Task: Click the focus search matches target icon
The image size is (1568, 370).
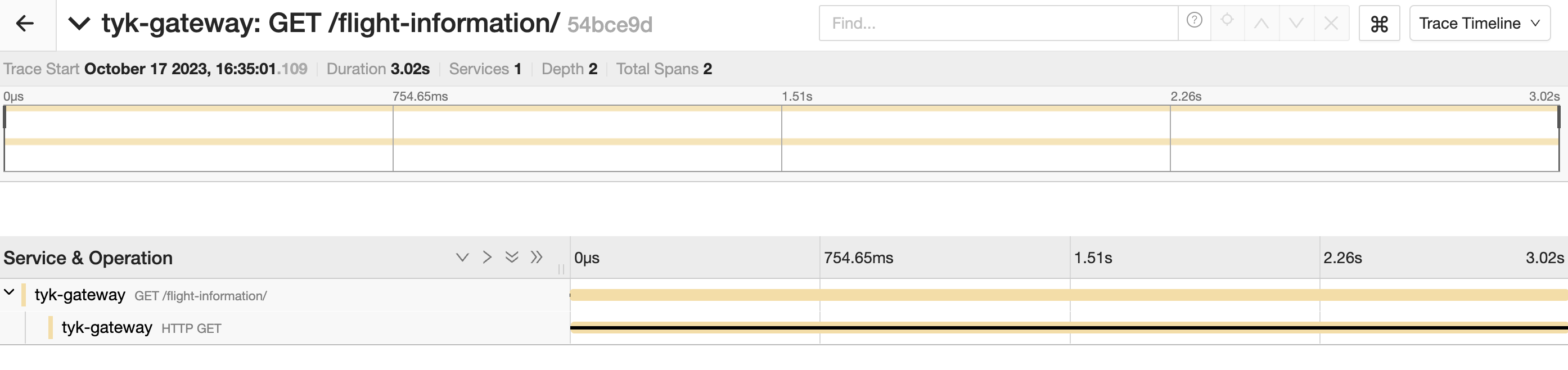Action: (1227, 21)
